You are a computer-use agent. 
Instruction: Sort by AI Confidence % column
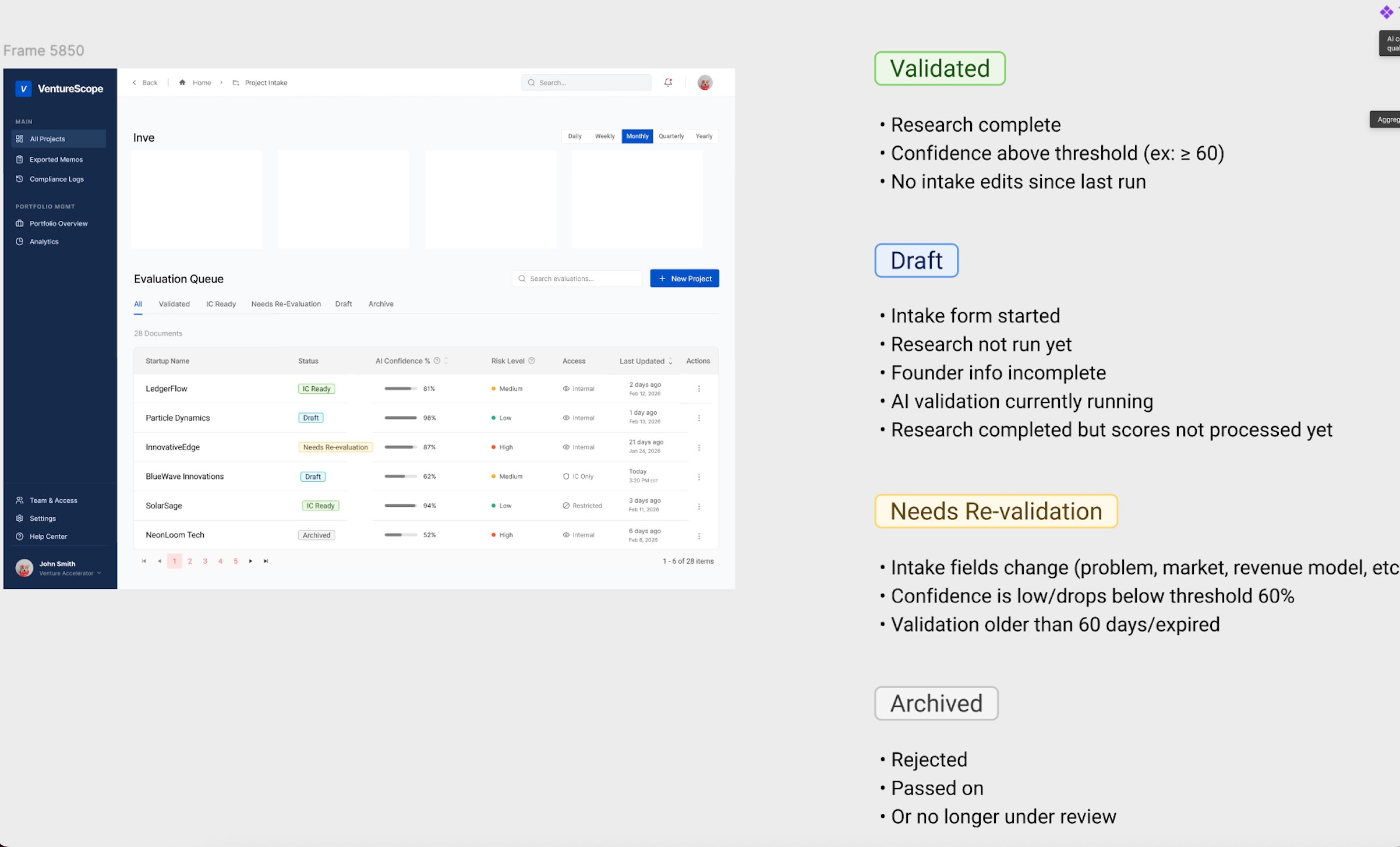pyautogui.click(x=446, y=361)
